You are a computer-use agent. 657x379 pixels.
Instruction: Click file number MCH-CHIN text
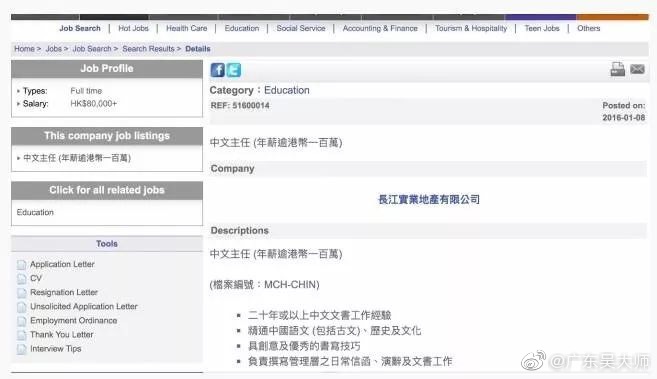click(x=264, y=285)
